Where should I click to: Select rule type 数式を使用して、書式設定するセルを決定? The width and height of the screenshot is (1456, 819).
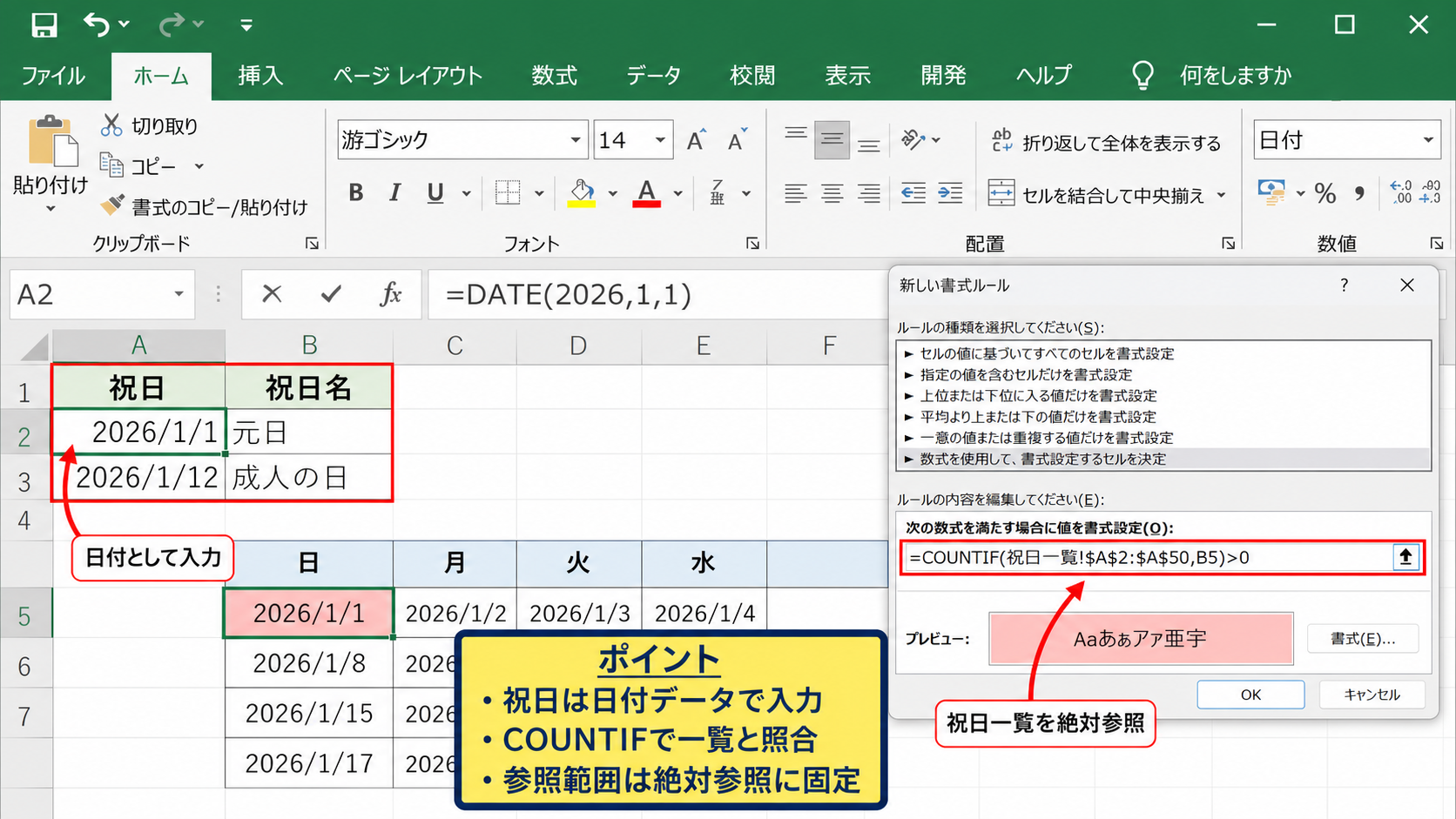(1163, 459)
